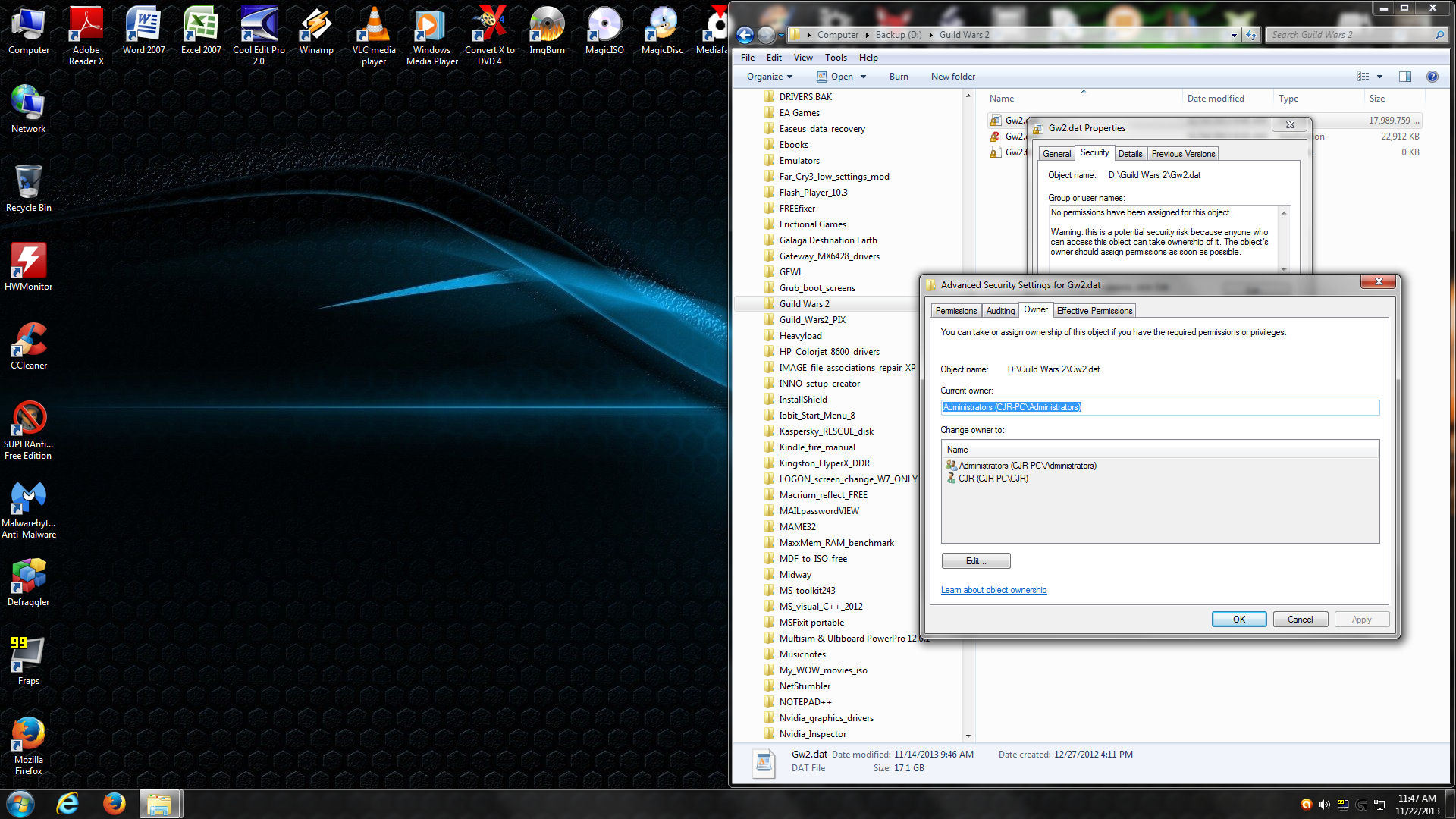1456x819 pixels.
Task: Click the address bar refresh button
Action: (1250, 35)
